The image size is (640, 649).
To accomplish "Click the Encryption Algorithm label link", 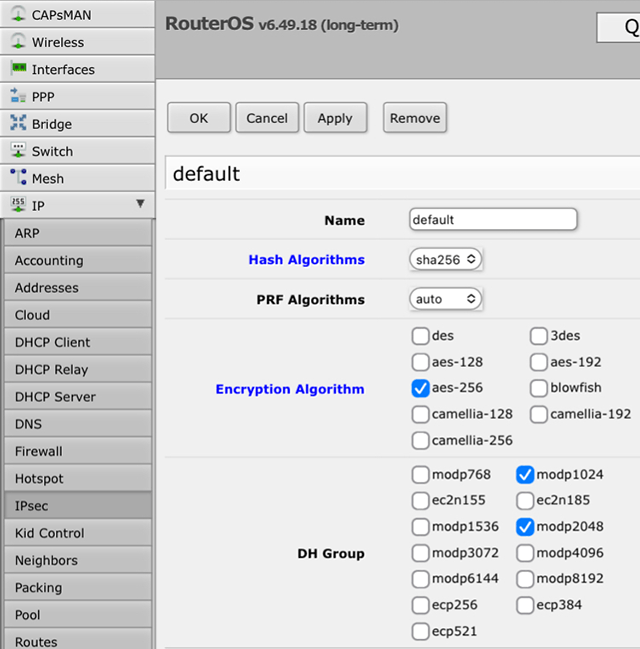I will click(290, 389).
